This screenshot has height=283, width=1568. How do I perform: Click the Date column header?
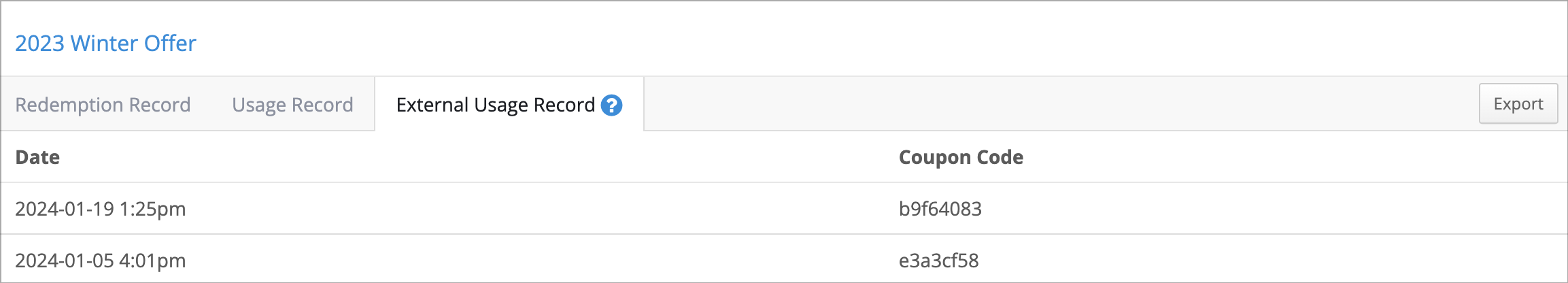pos(37,157)
